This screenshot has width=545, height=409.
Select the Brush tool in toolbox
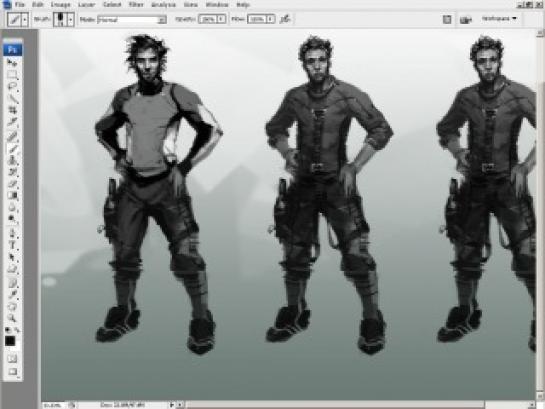point(12,149)
